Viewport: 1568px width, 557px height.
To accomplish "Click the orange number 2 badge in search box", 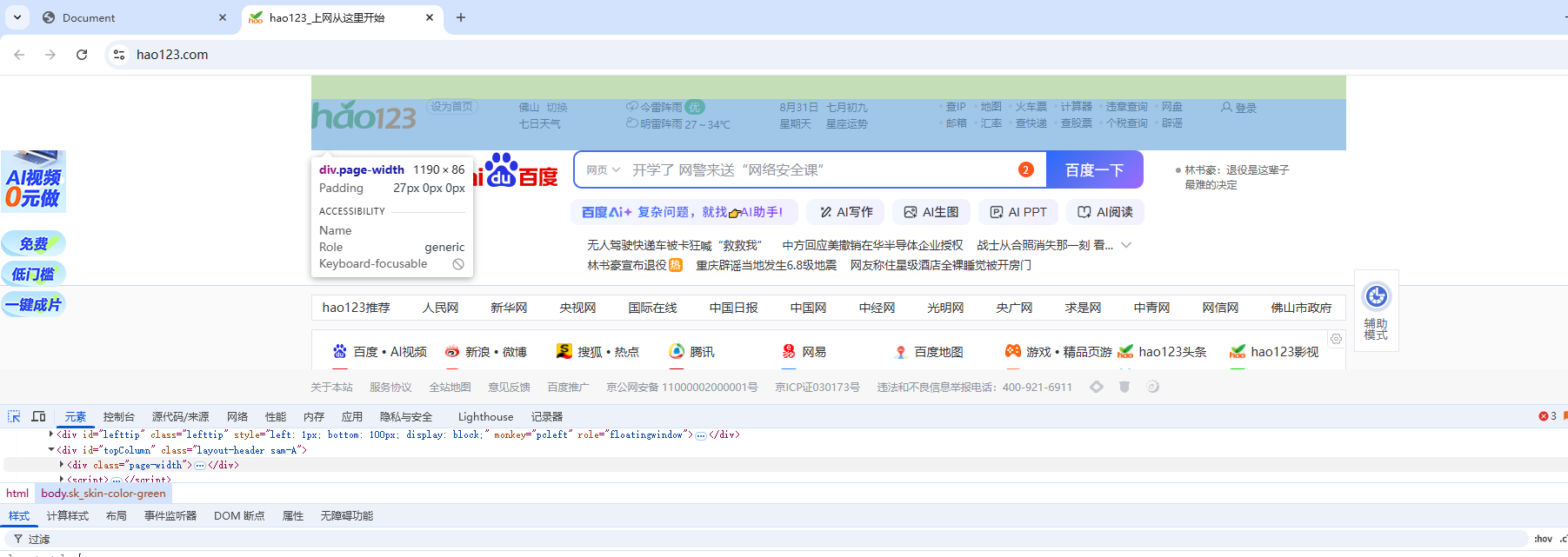I will (1026, 169).
